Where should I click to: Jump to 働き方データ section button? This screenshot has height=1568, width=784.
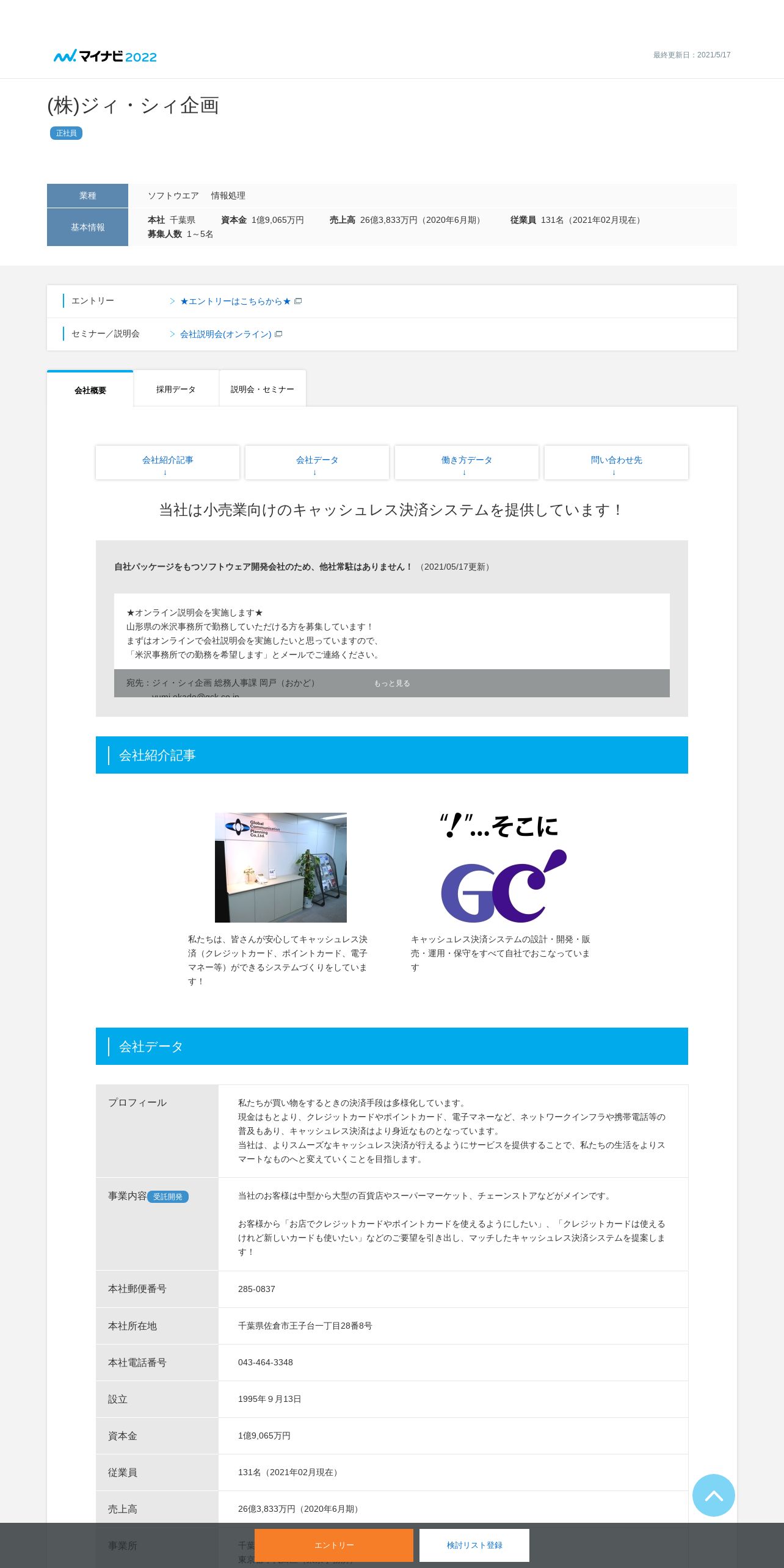pyautogui.click(x=466, y=462)
